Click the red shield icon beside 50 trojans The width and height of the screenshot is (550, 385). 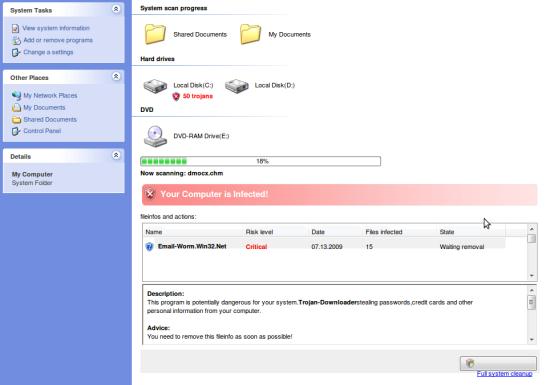point(176,96)
